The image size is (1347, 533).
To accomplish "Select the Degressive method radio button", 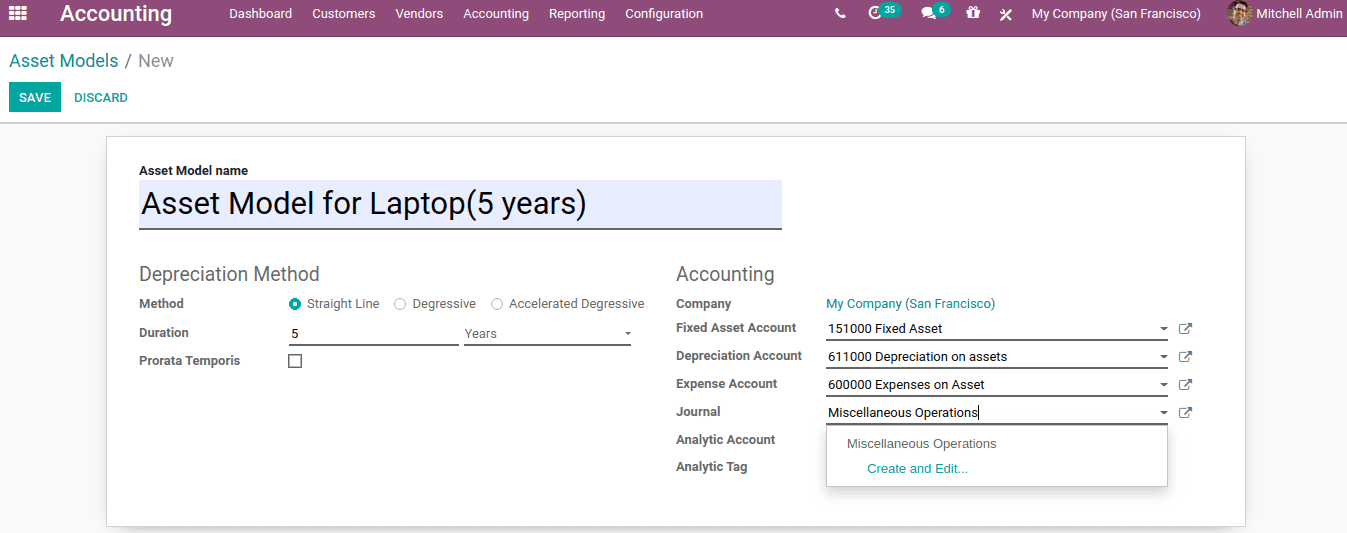I will click(400, 304).
